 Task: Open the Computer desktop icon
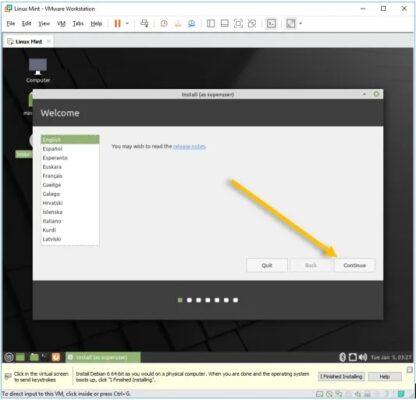pos(38,70)
